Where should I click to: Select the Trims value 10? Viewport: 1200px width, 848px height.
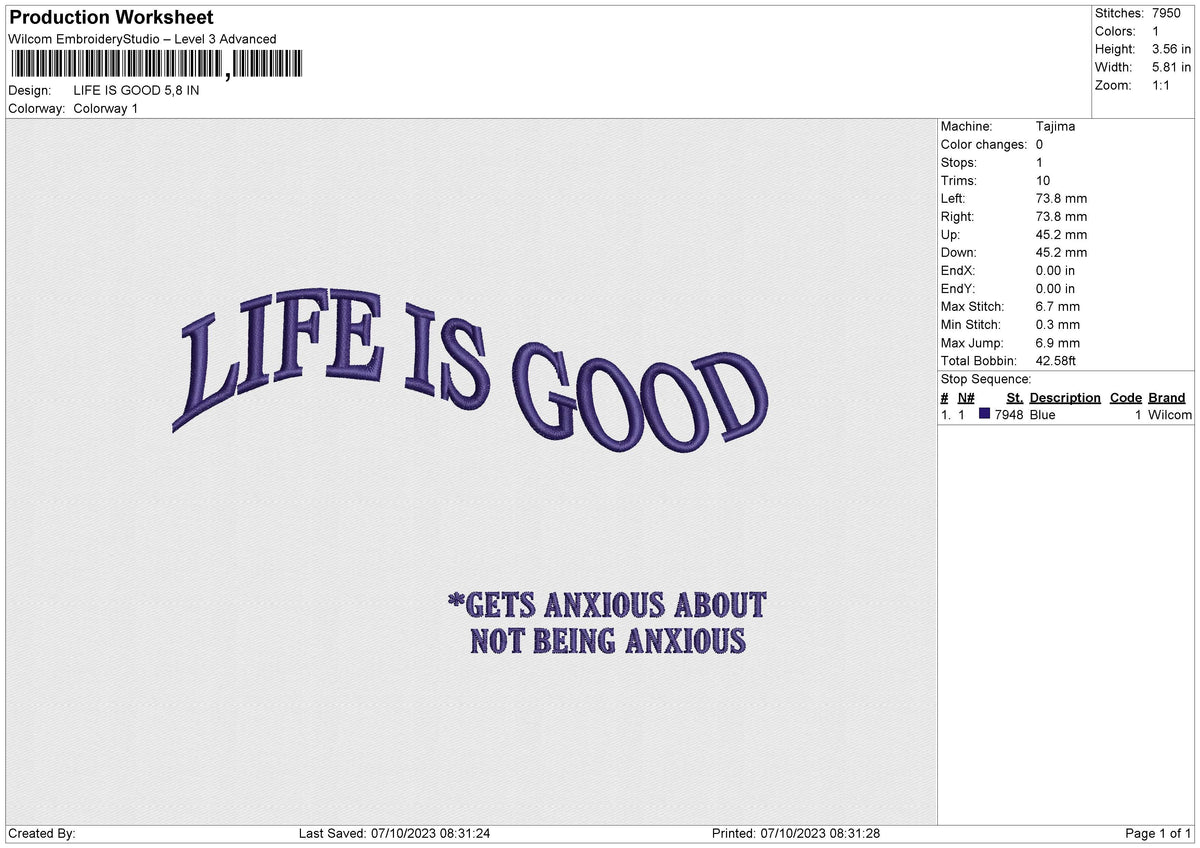tap(1044, 181)
